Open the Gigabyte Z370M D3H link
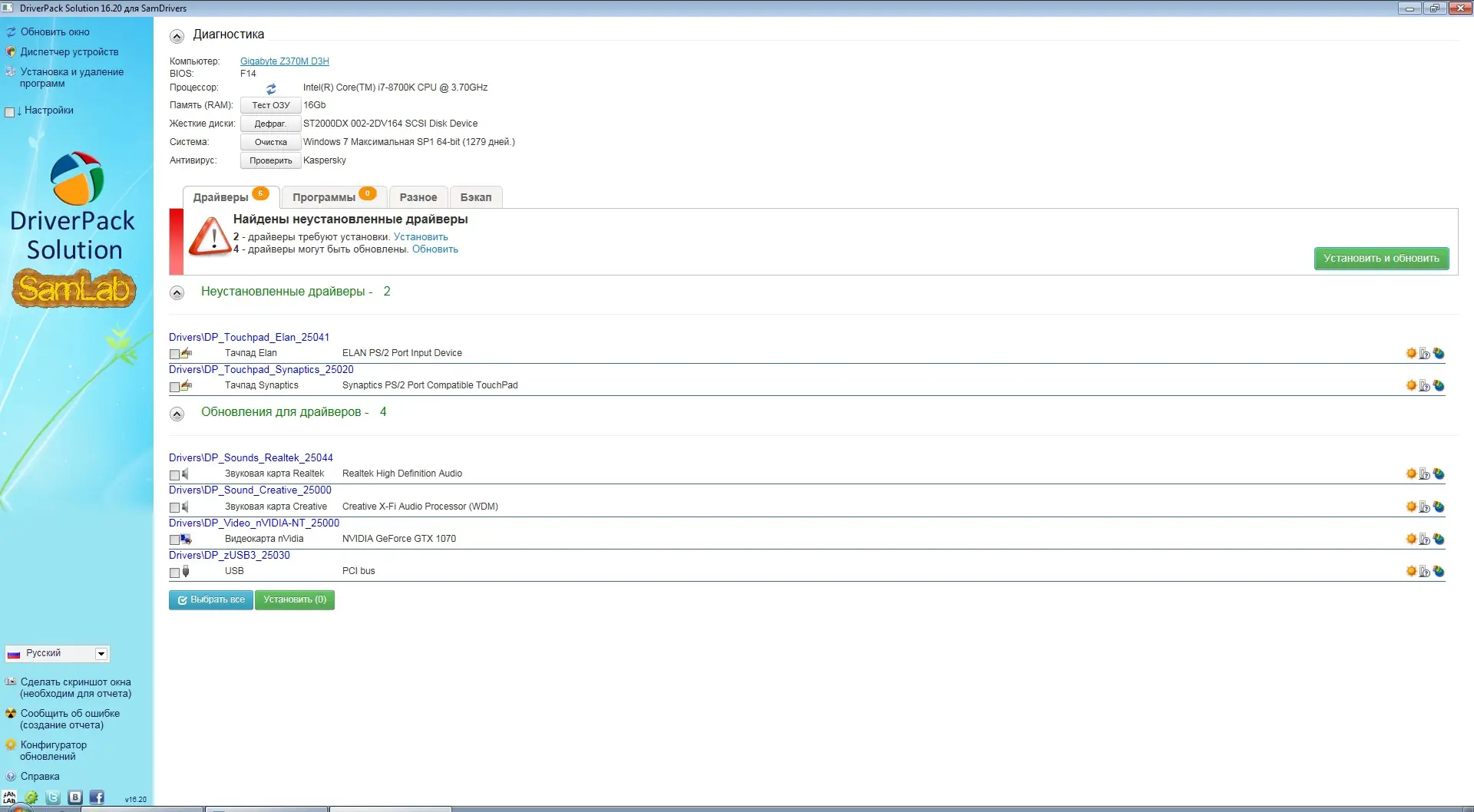Screen dimensions: 1474x812 (284, 61)
